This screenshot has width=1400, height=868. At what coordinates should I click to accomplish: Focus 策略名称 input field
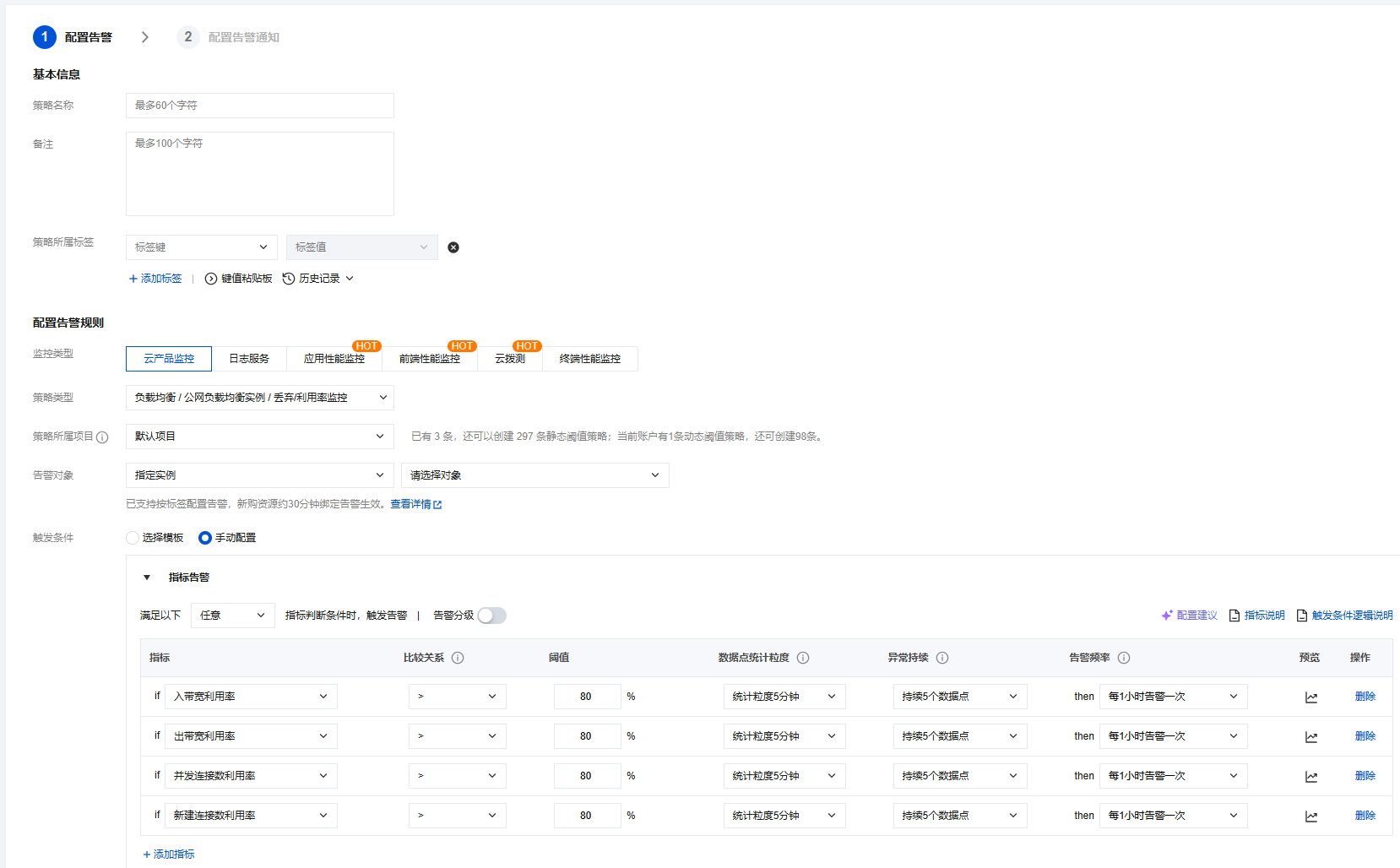click(260, 106)
